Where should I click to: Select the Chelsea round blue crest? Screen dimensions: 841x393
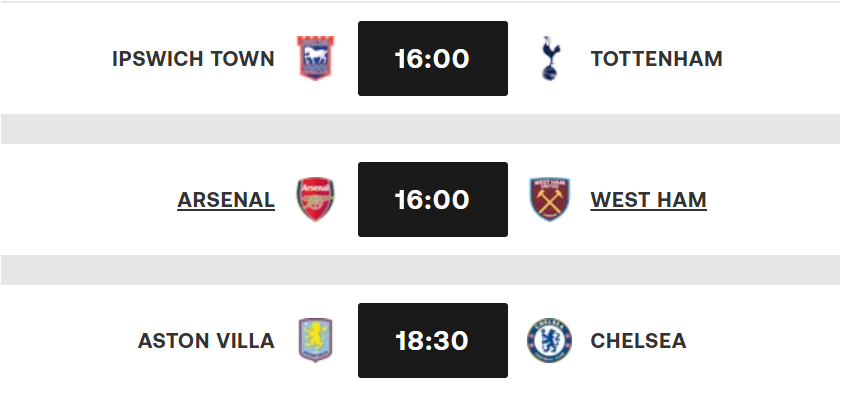[x=550, y=340]
